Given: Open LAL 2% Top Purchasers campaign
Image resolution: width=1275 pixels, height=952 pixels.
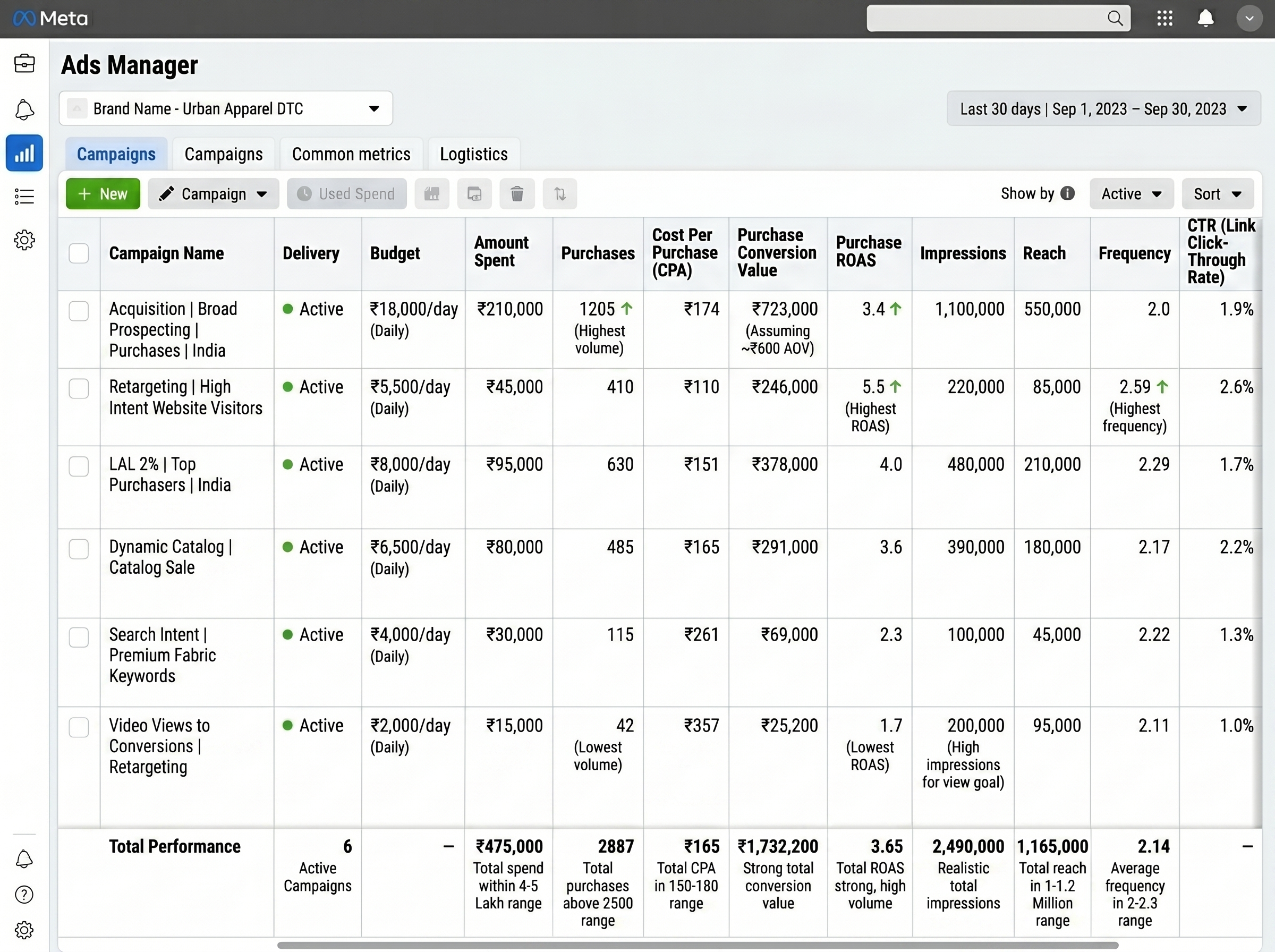Looking at the screenshot, I should point(170,474).
